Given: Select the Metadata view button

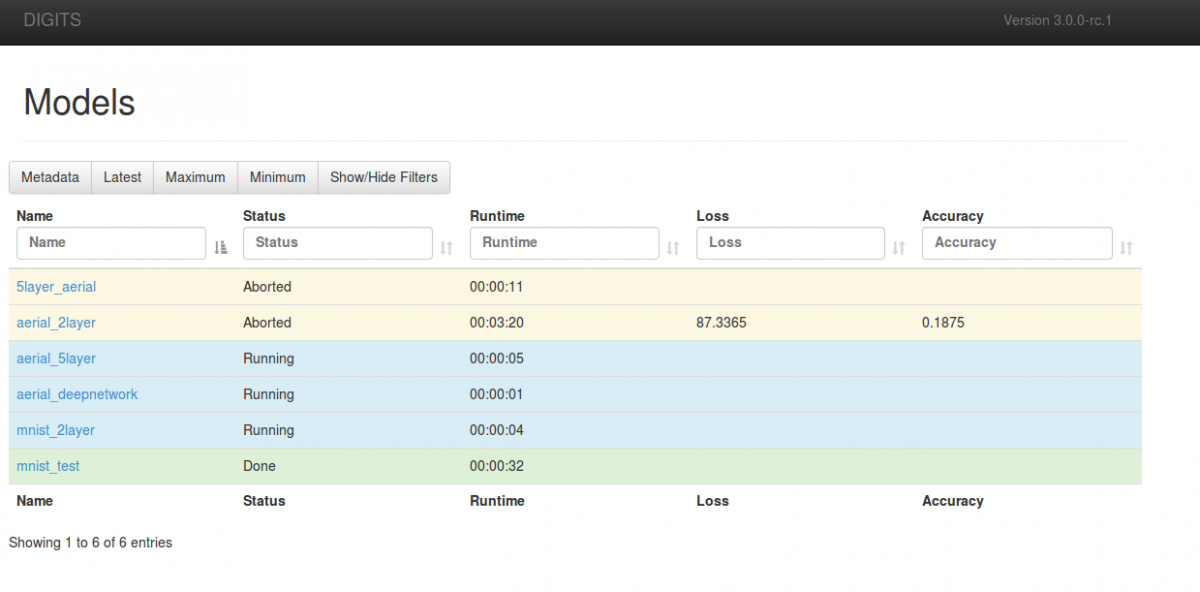Looking at the screenshot, I should pyautogui.click(x=50, y=177).
